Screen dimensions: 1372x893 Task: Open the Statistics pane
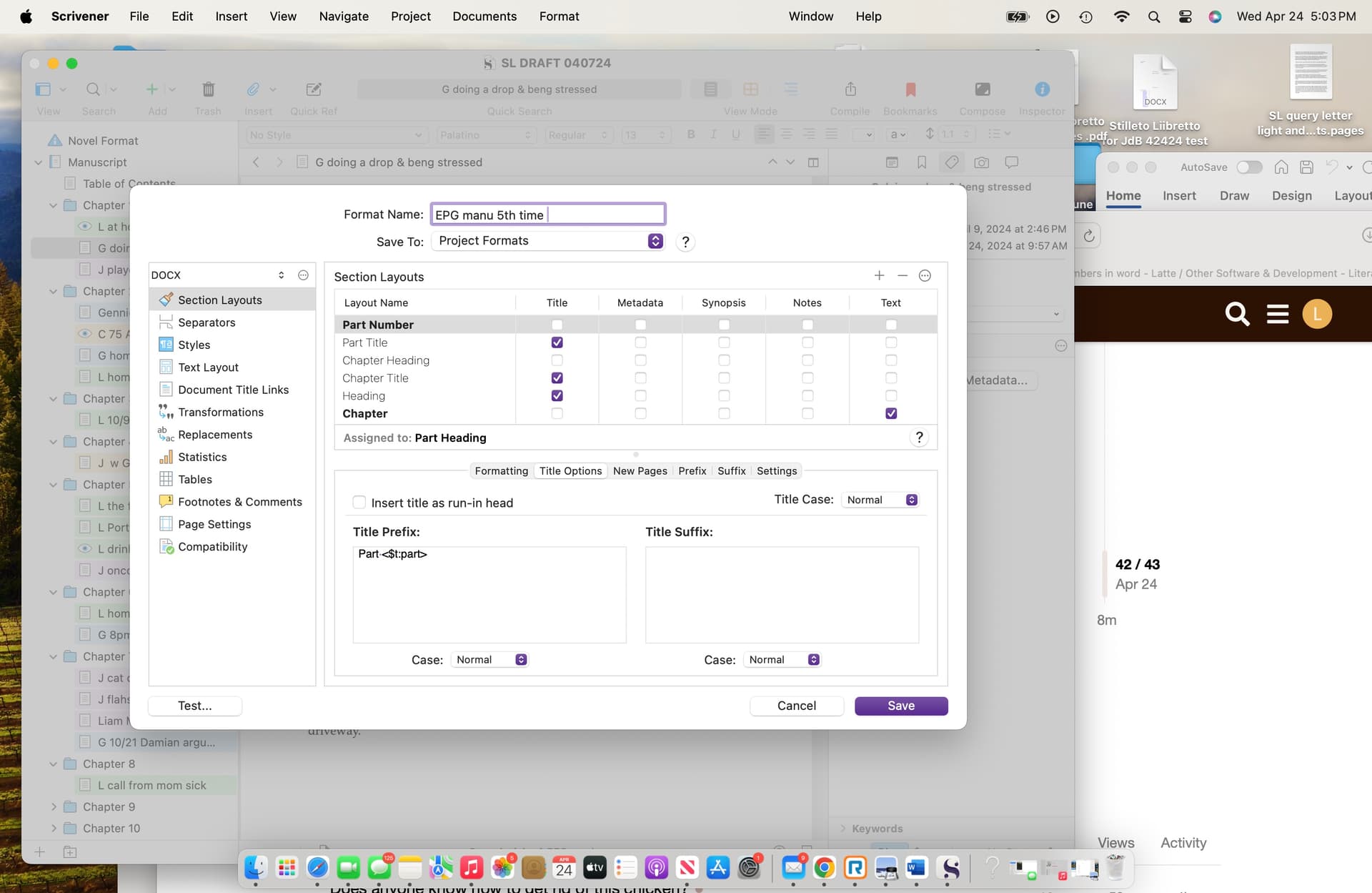(202, 457)
